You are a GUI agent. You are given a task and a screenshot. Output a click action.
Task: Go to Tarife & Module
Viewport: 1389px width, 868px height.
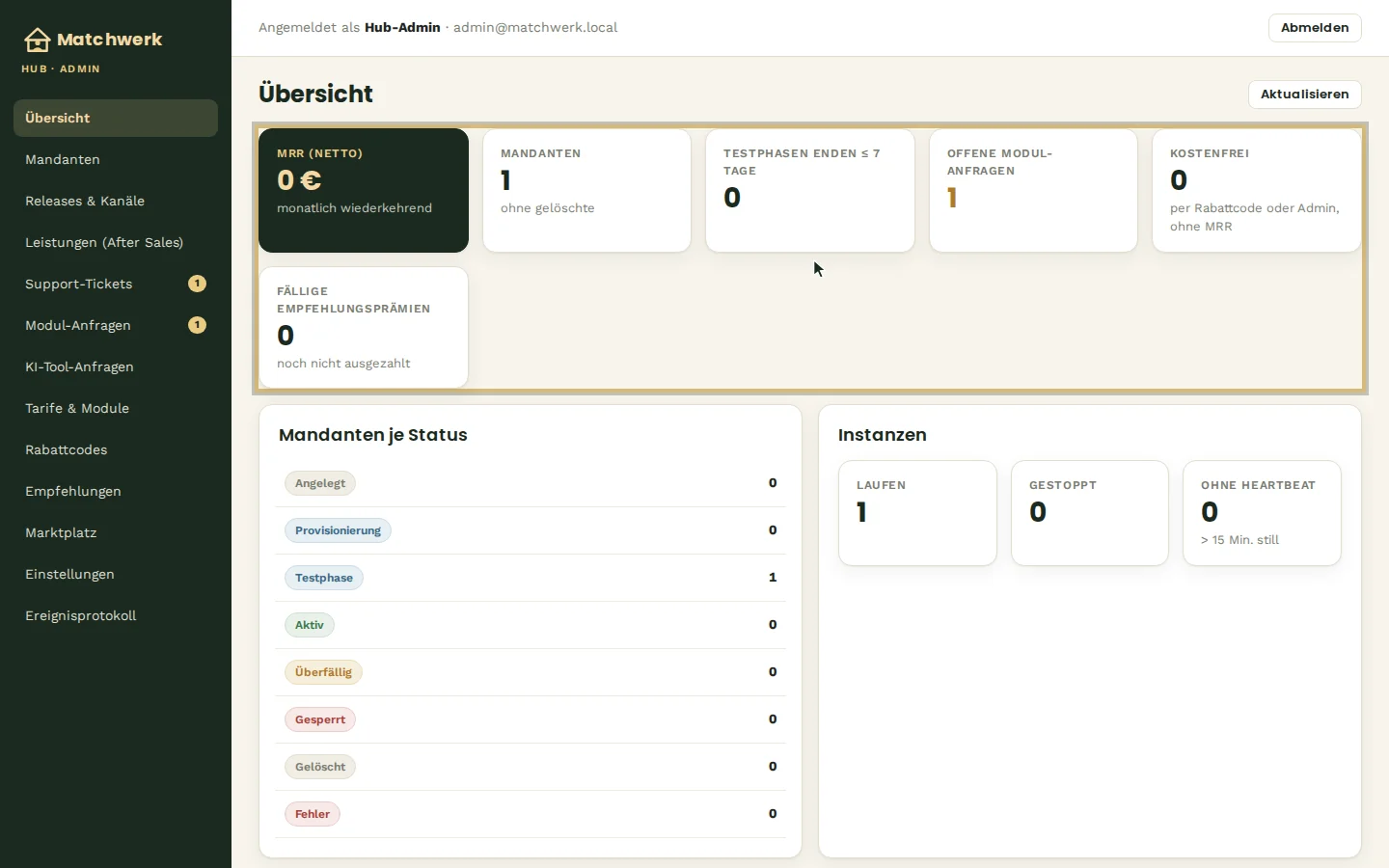coord(116,408)
